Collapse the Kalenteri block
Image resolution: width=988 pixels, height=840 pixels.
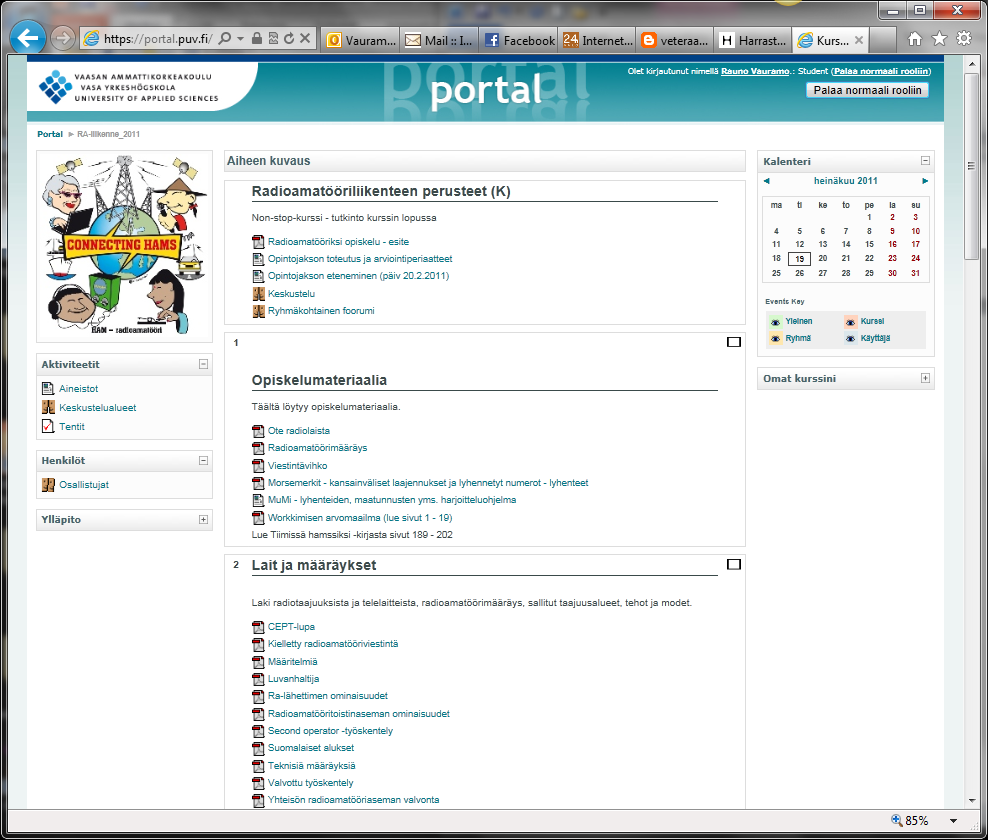(x=925, y=161)
